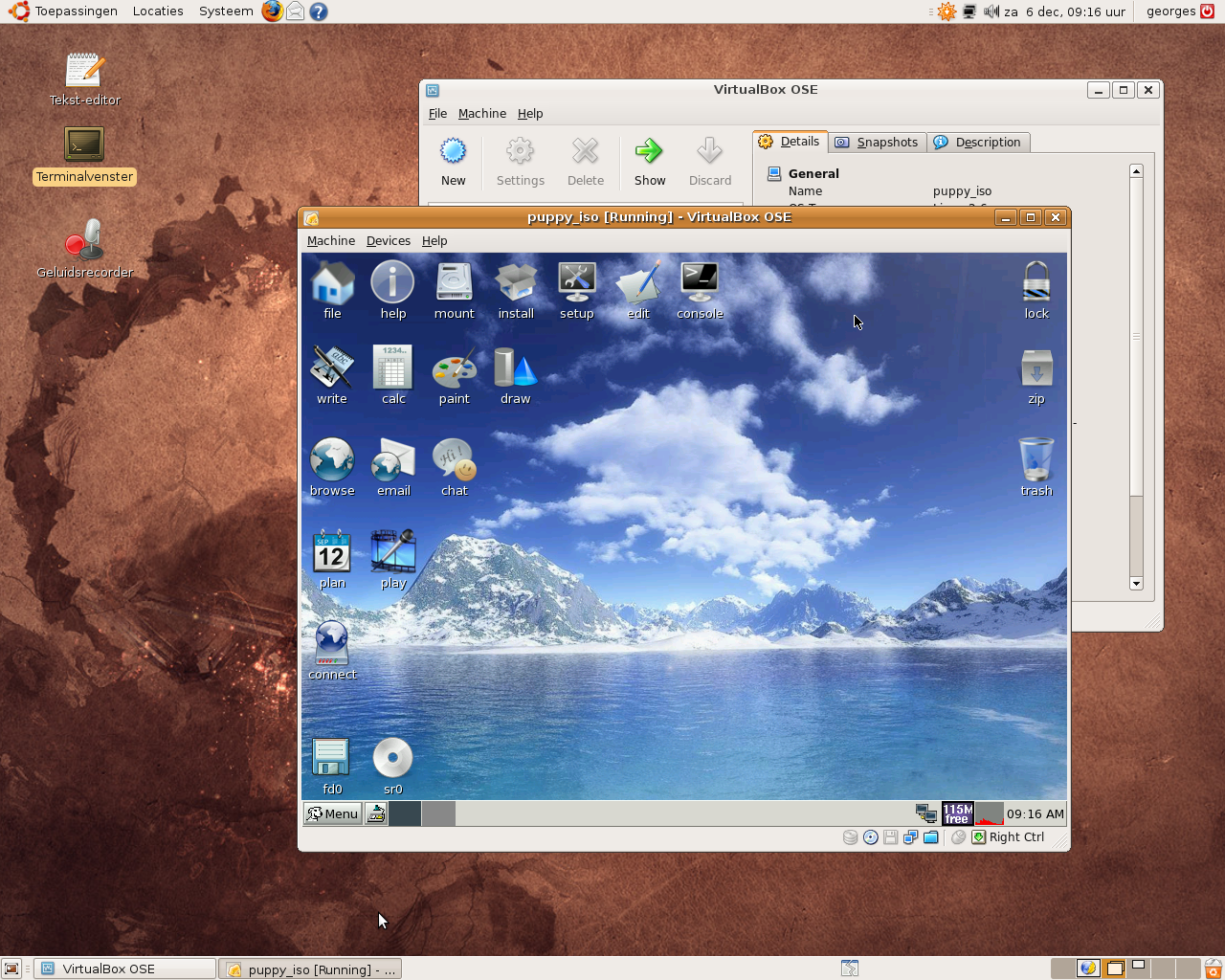
Task: Select VirtualBox OSE in the taskbar
Action: click(124, 969)
